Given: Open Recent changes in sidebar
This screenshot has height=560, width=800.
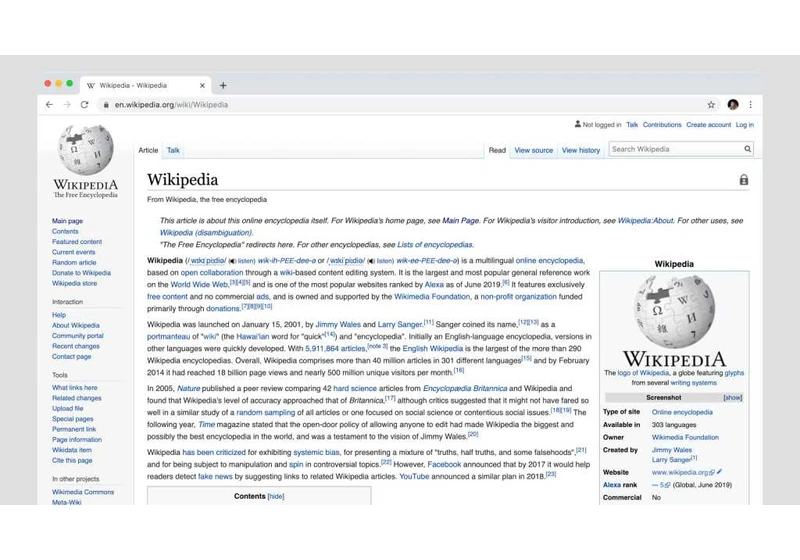Looking at the screenshot, I should click(x=76, y=346).
